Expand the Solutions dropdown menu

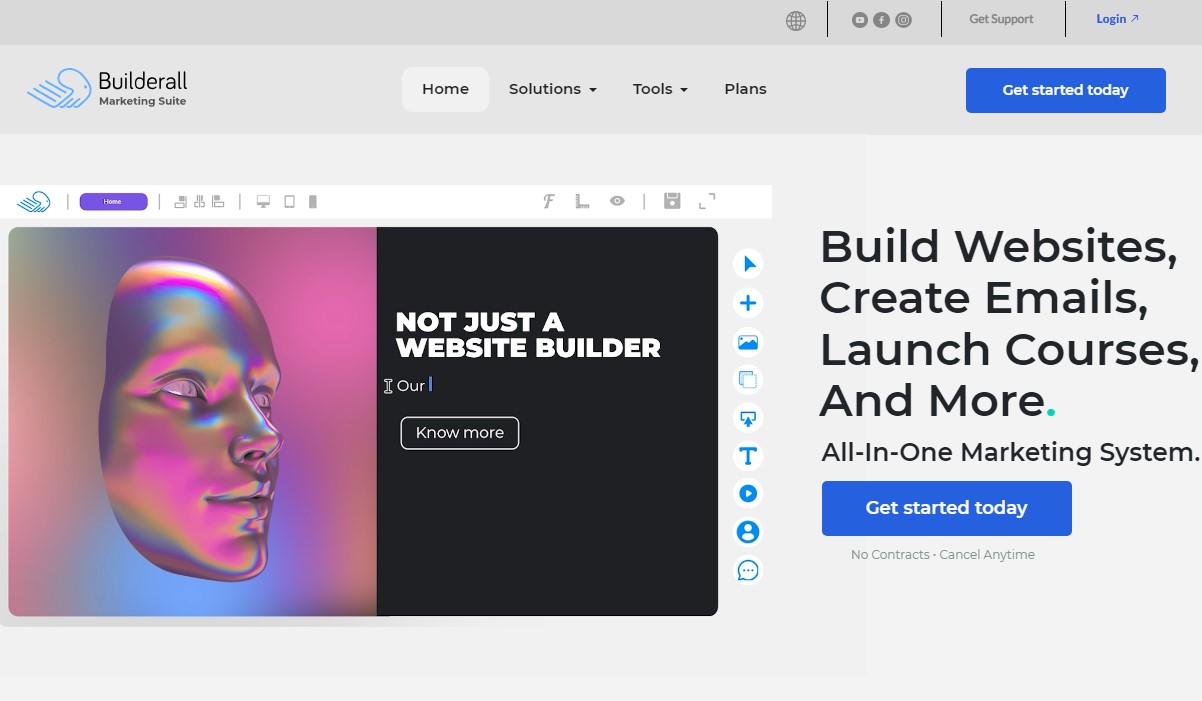(x=552, y=89)
